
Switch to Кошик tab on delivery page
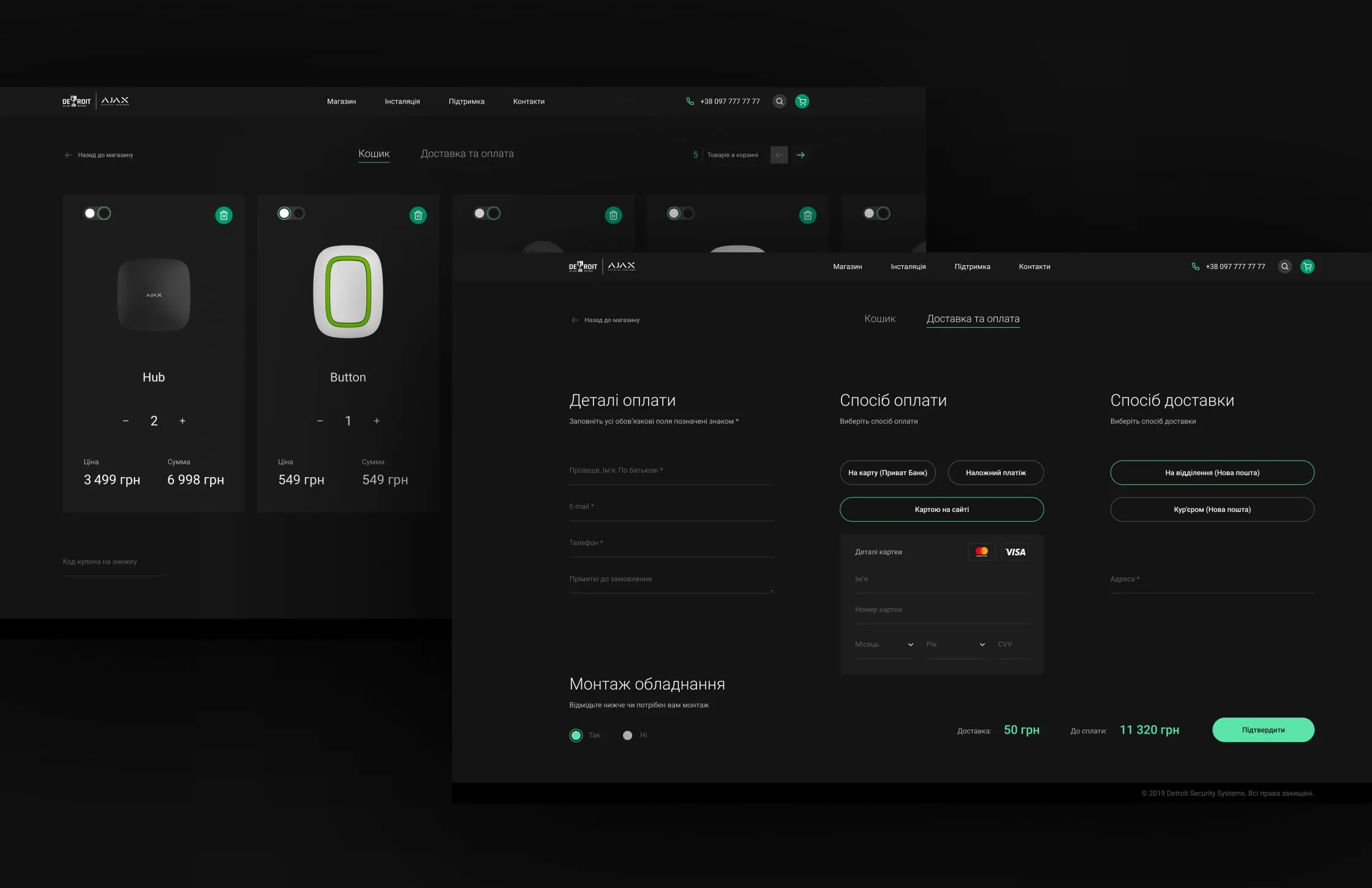click(x=880, y=319)
